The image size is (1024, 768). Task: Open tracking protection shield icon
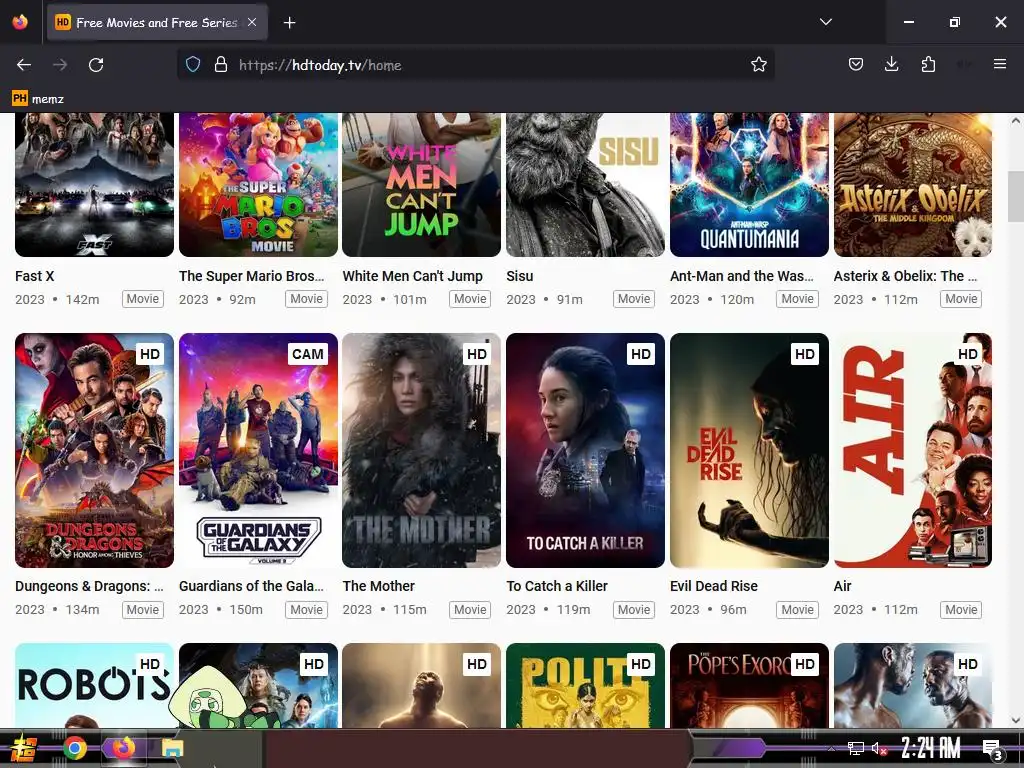[193, 65]
